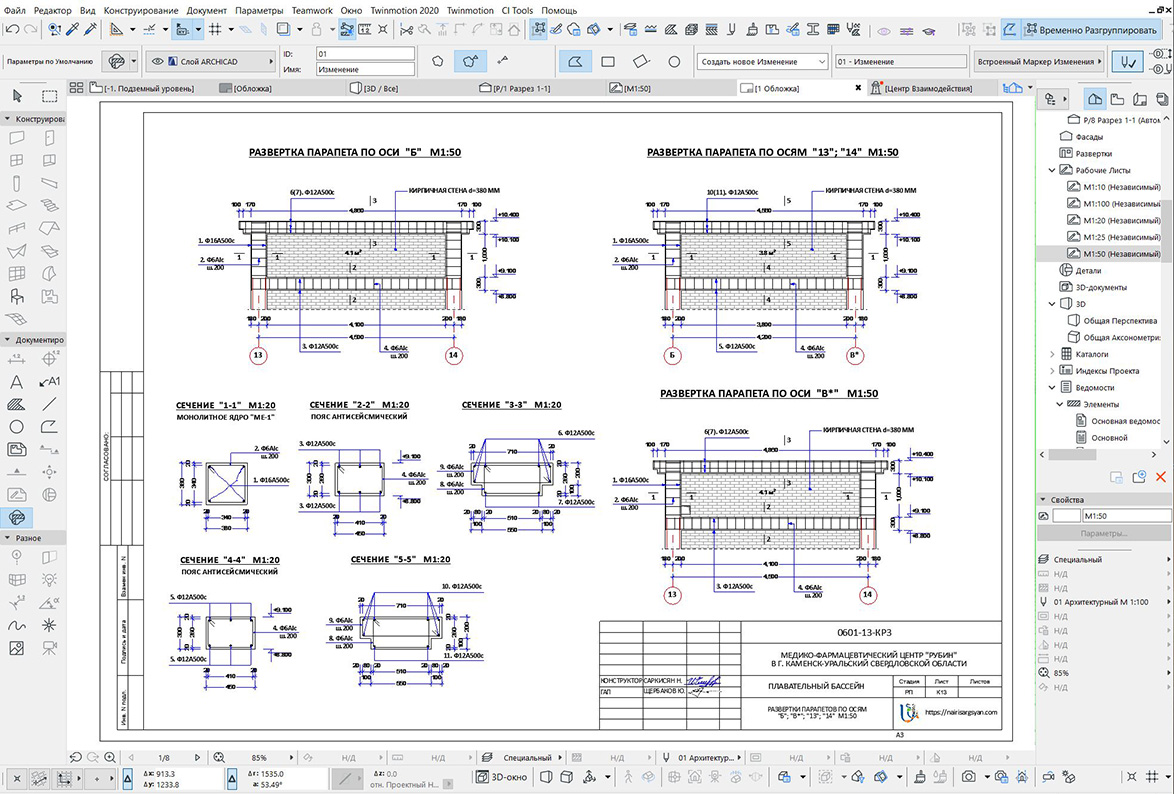Choose the Rotated Rectangle geometry method icon
This screenshot has width=1174, height=794.
641,61
